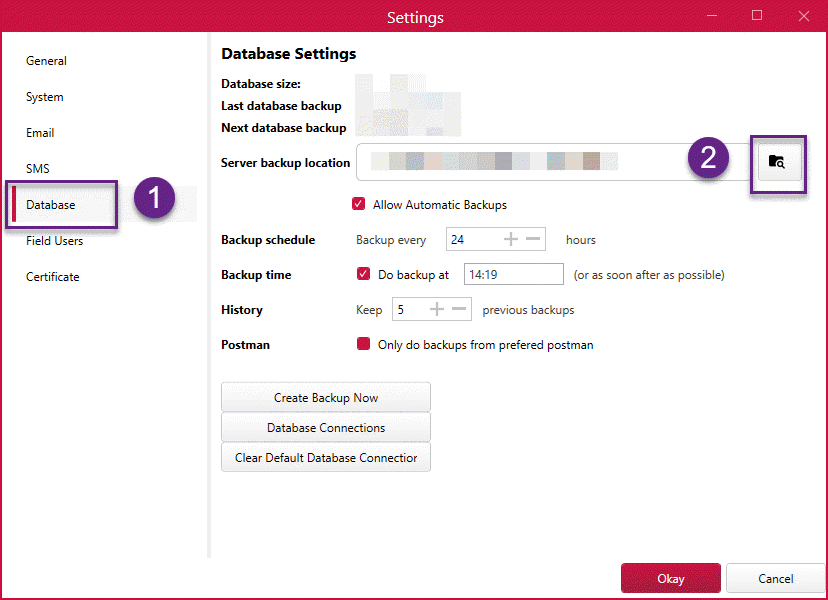828x600 pixels.
Task: Cancel the settings dialog
Action: (775, 578)
